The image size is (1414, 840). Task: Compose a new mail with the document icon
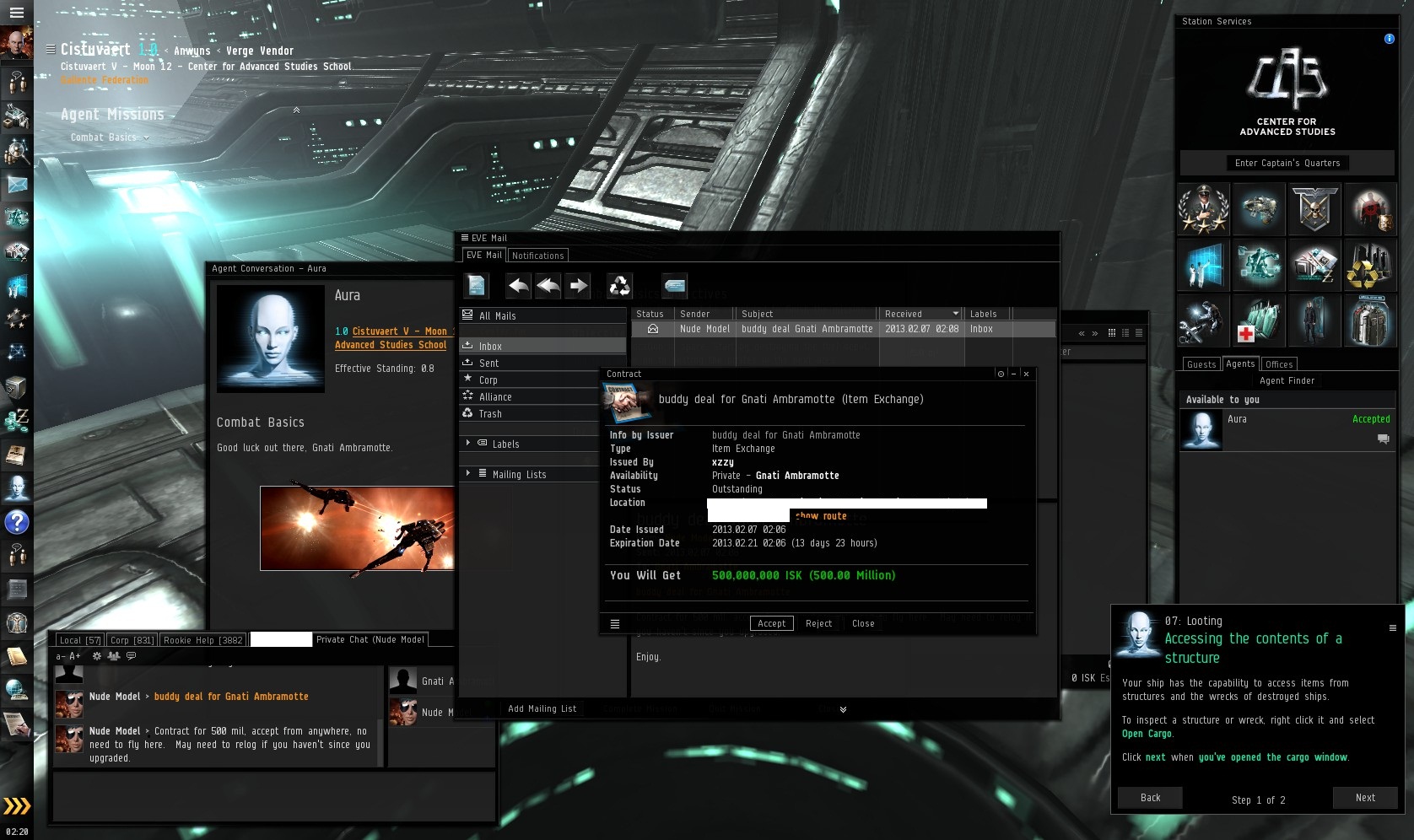coord(477,286)
